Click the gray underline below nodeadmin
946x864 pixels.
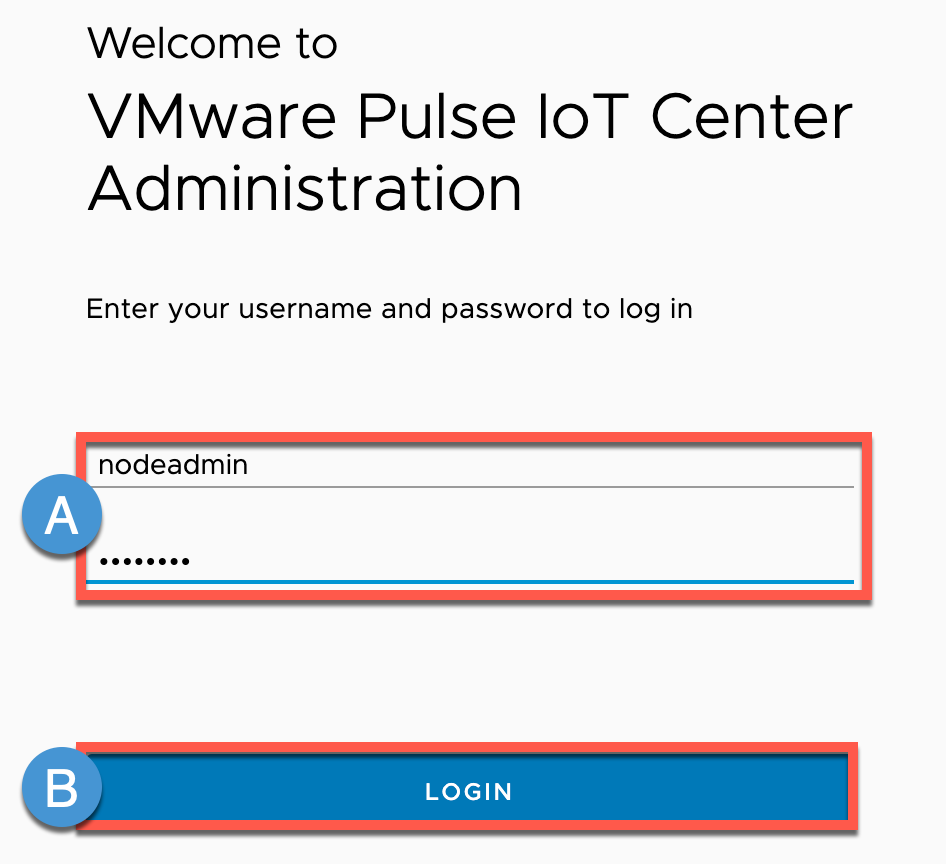[470, 487]
